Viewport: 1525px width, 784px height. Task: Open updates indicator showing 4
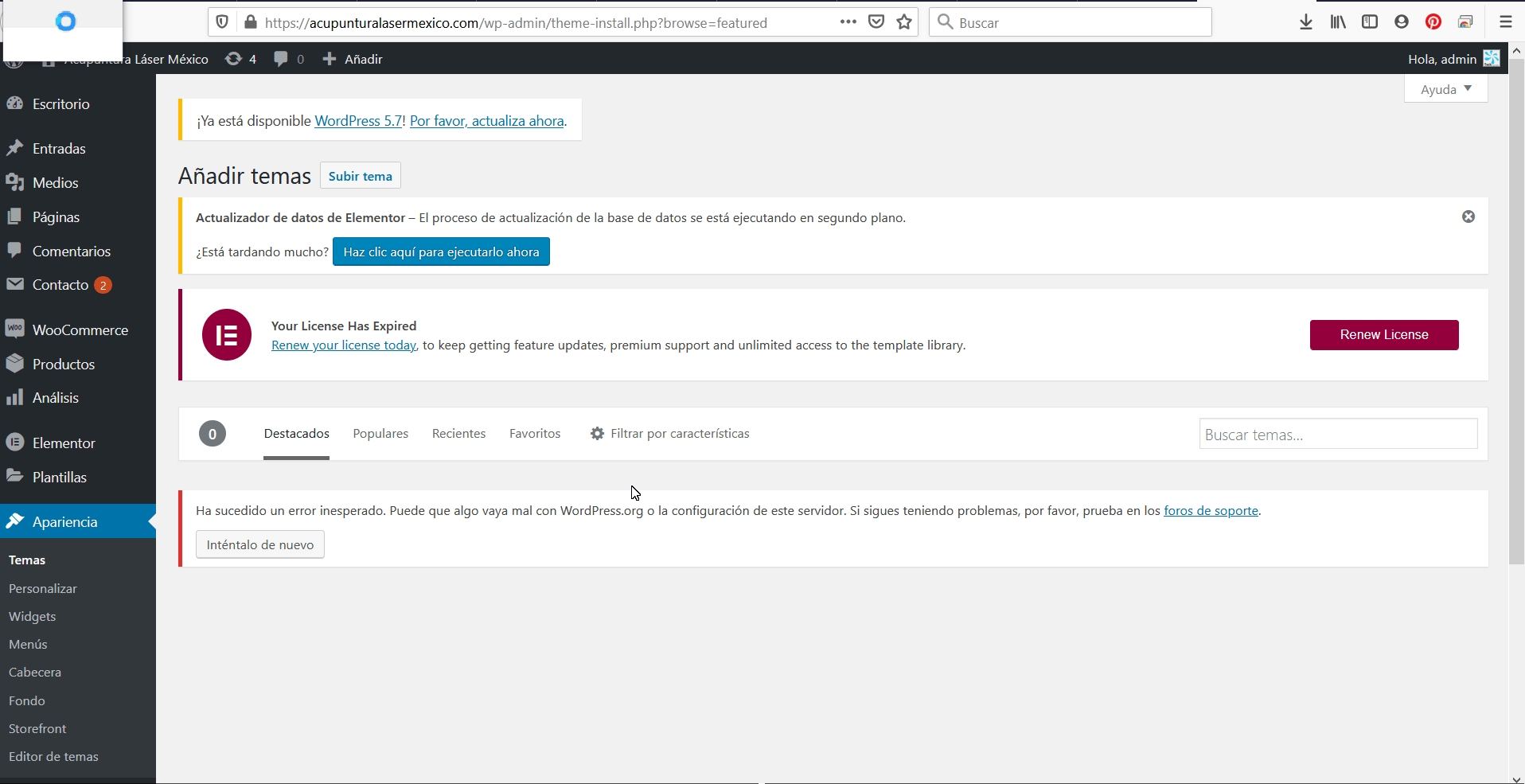tap(240, 59)
